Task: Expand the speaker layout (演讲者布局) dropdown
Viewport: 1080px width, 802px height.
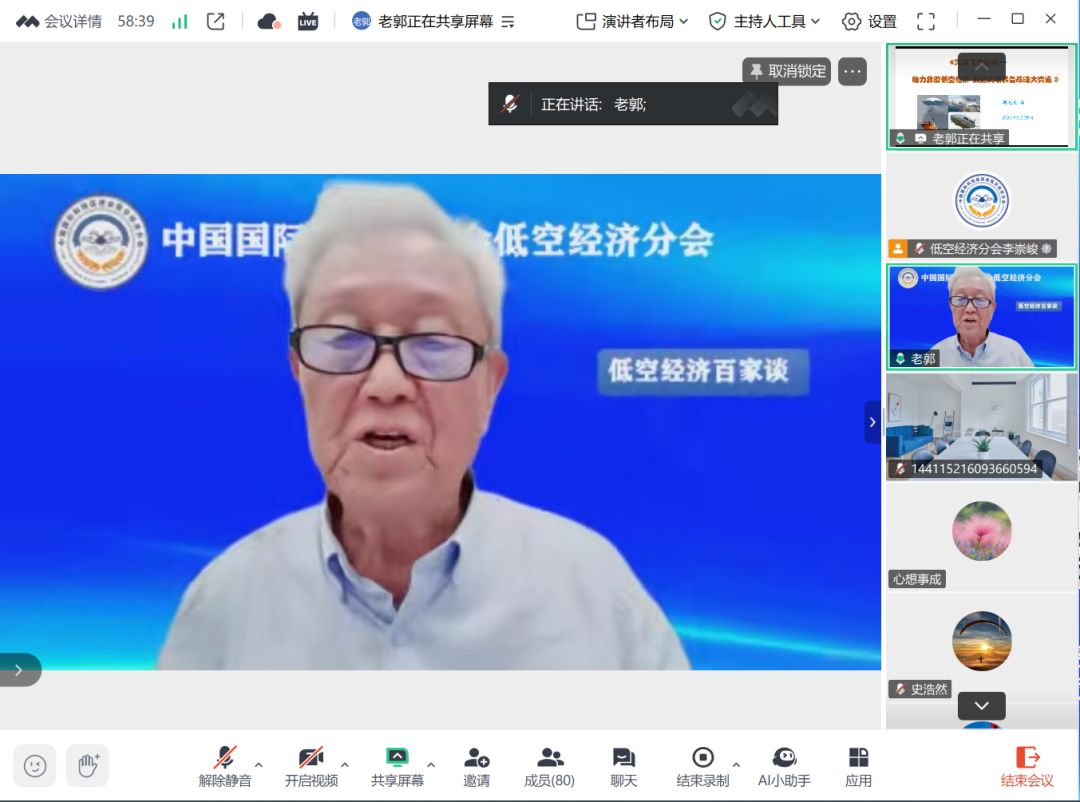Action: pyautogui.click(x=633, y=21)
